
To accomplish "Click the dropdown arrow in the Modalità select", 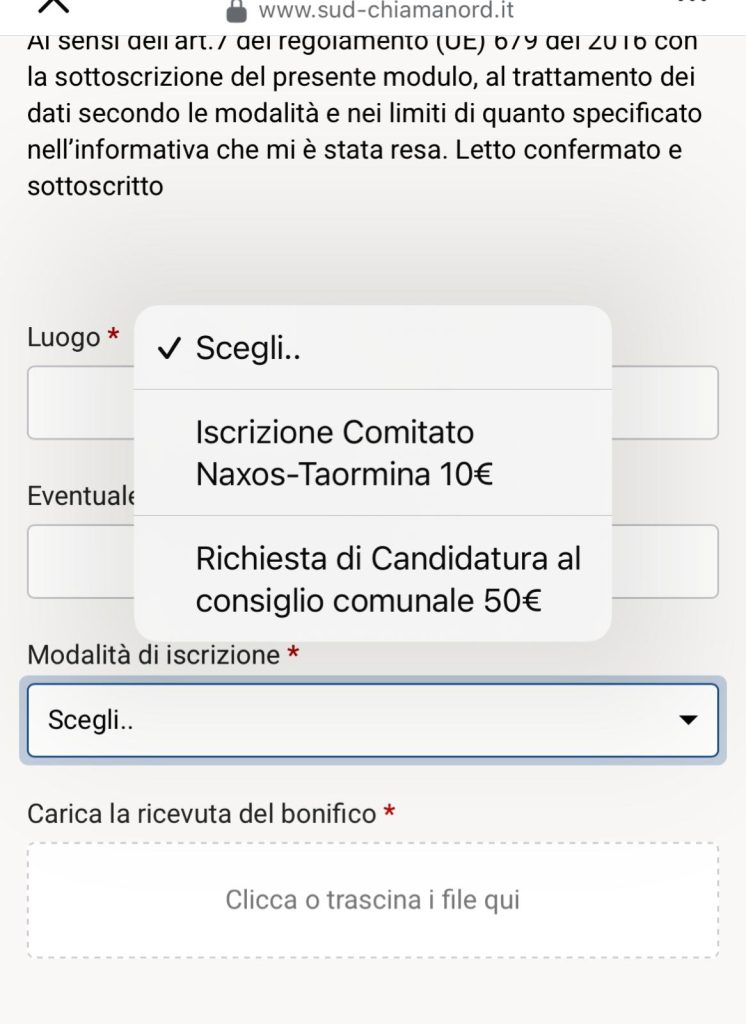I will coord(687,720).
